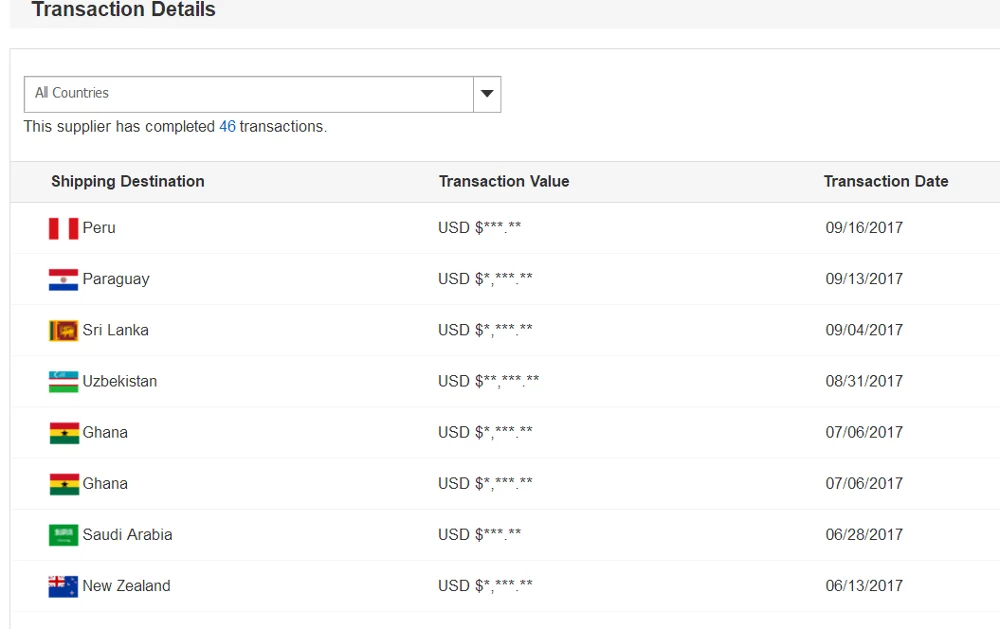The image size is (1000, 629).
Task: Click the Paraguay flag icon
Action: pyautogui.click(x=62, y=279)
